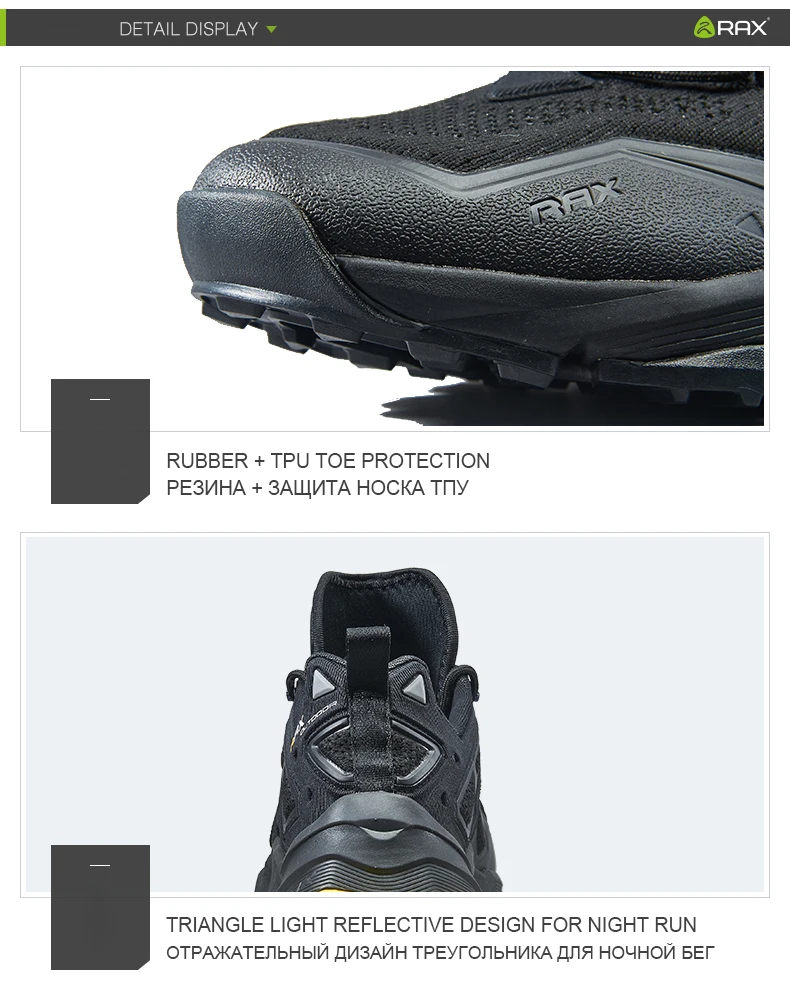This screenshot has height=987, width=790.
Task: Click the white dash on lower dark block
Action: [x=100, y=865]
